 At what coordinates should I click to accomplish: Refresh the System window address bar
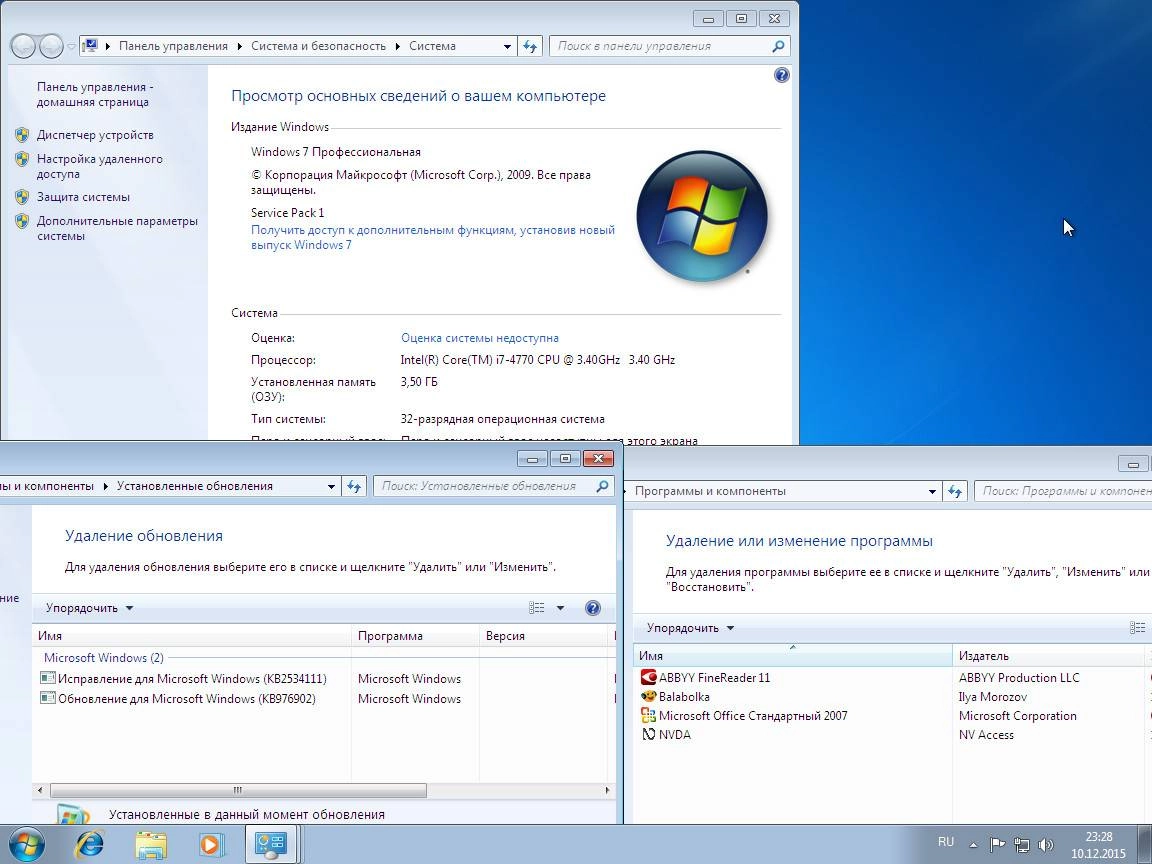click(x=530, y=46)
